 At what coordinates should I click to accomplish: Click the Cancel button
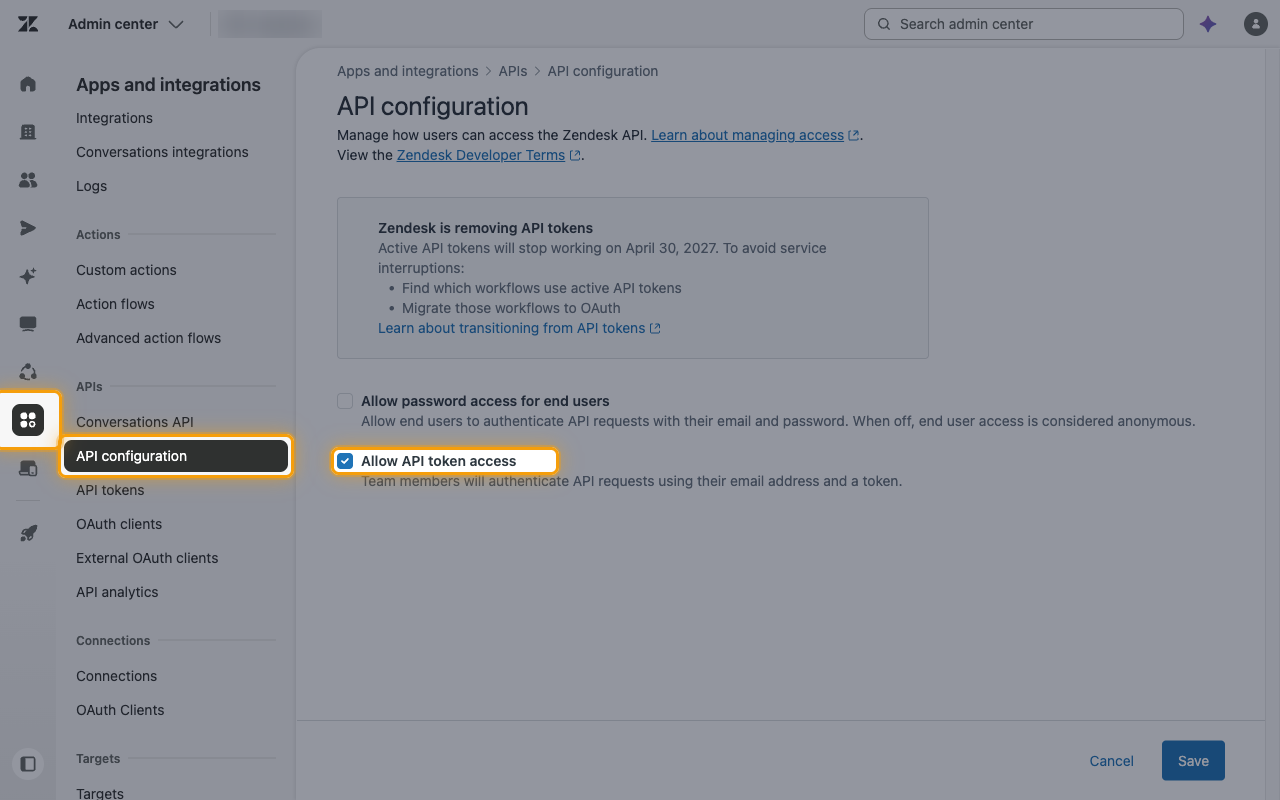pyautogui.click(x=1111, y=761)
